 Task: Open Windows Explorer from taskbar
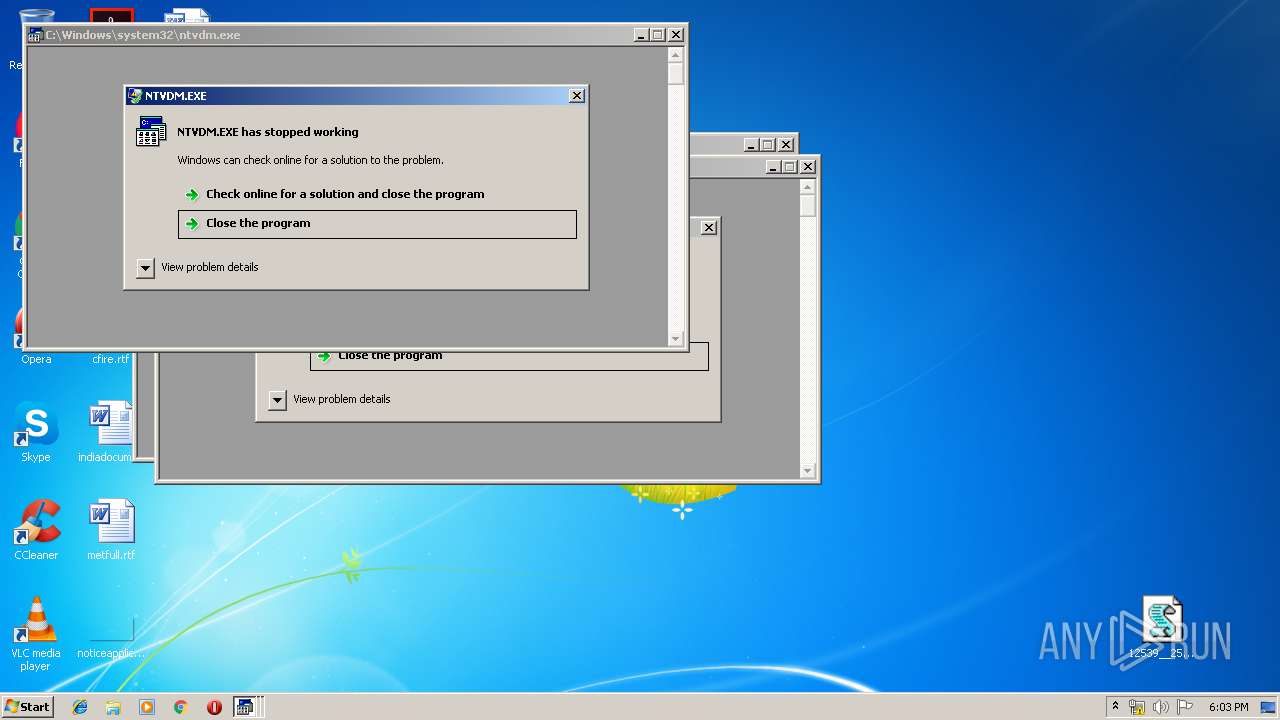pos(113,707)
